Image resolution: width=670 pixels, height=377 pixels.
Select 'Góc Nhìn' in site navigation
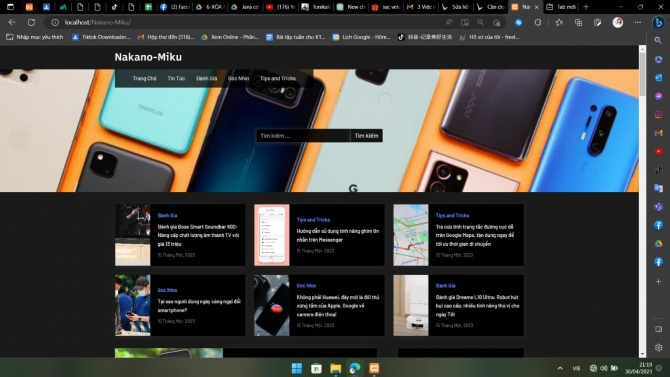pyautogui.click(x=238, y=78)
